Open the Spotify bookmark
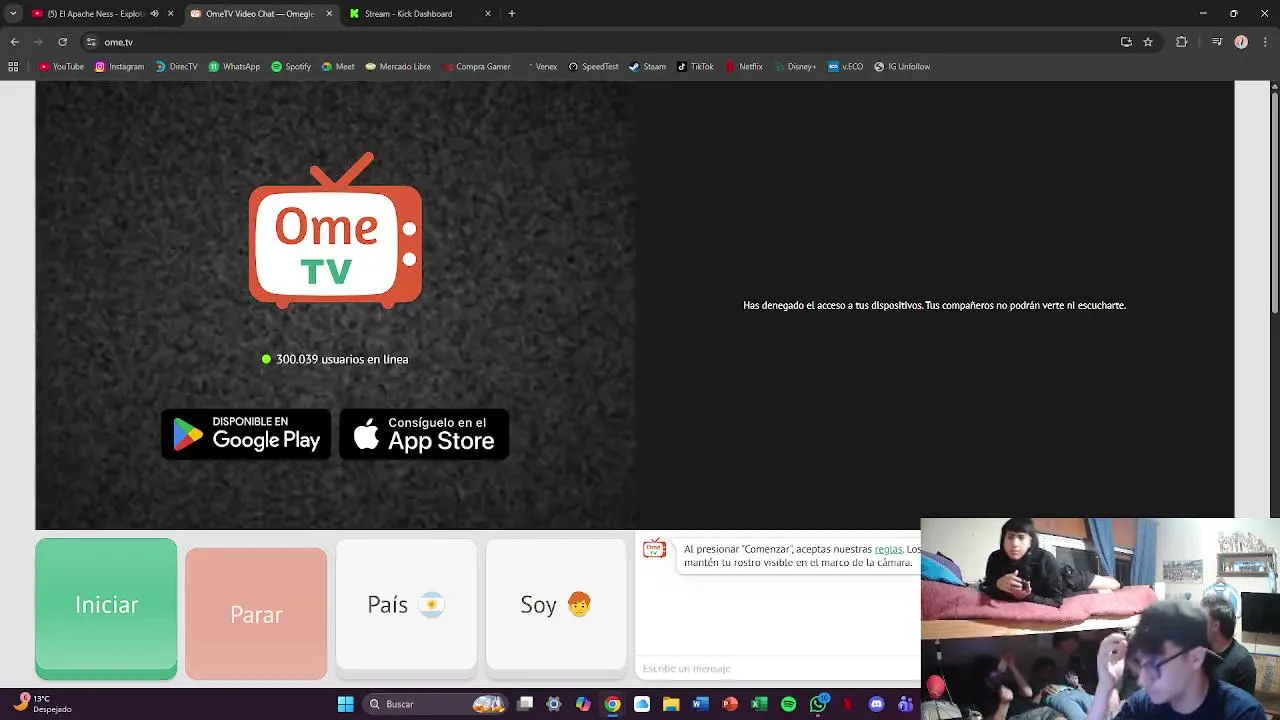Viewport: 1280px width, 720px height. click(x=291, y=67)
